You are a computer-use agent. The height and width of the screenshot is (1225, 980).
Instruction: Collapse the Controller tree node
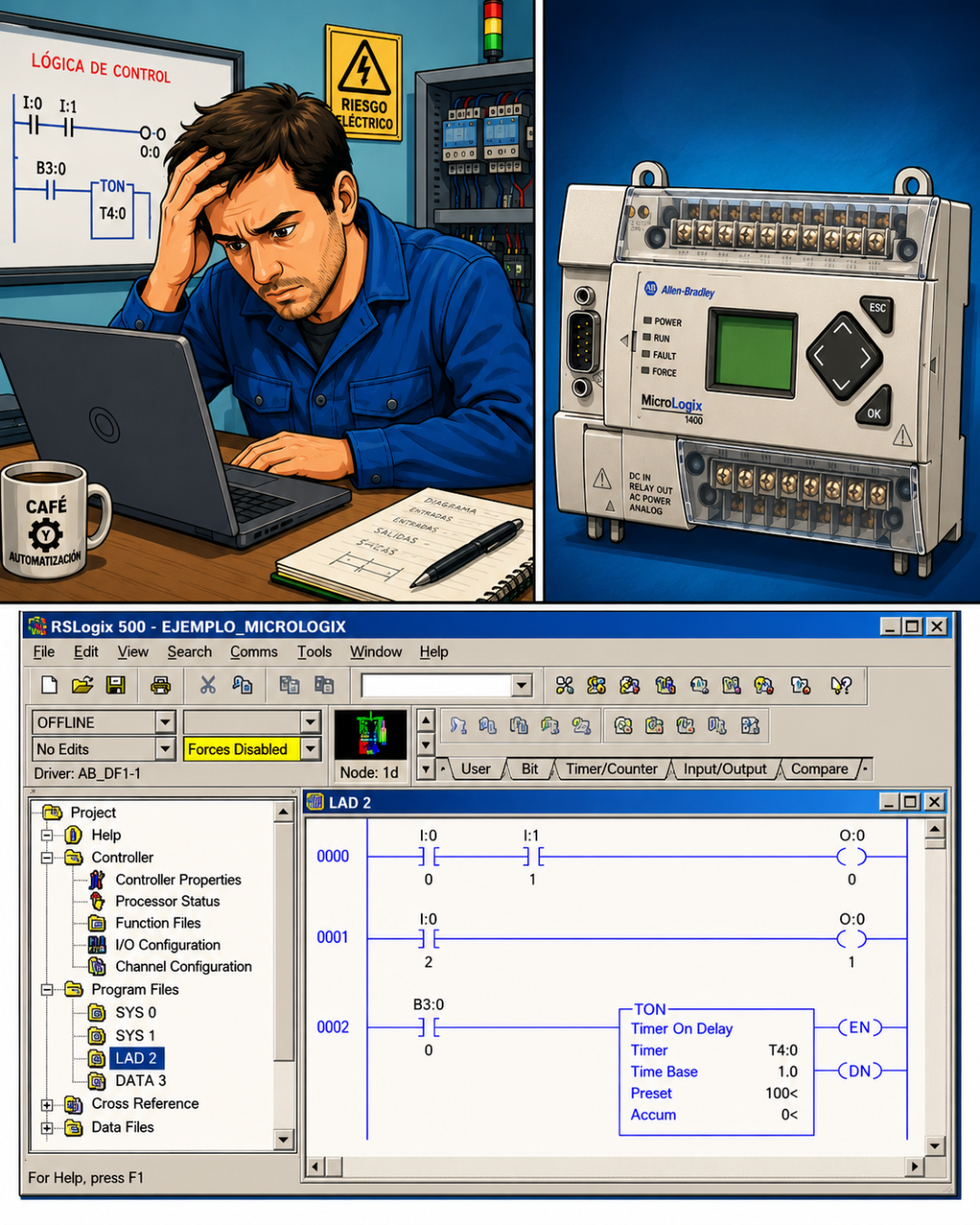47,857
